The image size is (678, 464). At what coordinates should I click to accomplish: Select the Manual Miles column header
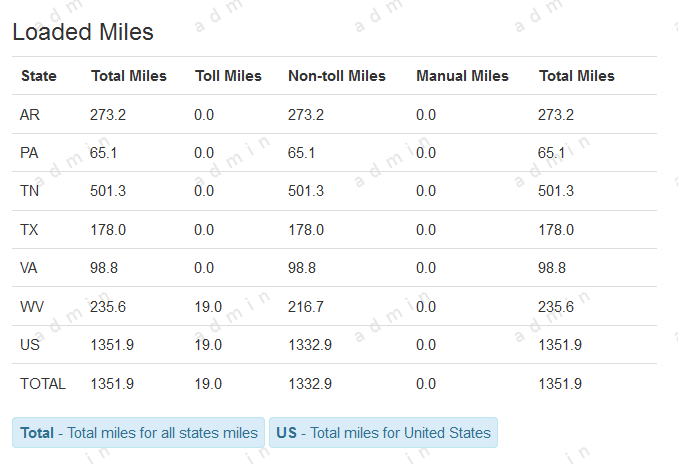tap(462, 76)
